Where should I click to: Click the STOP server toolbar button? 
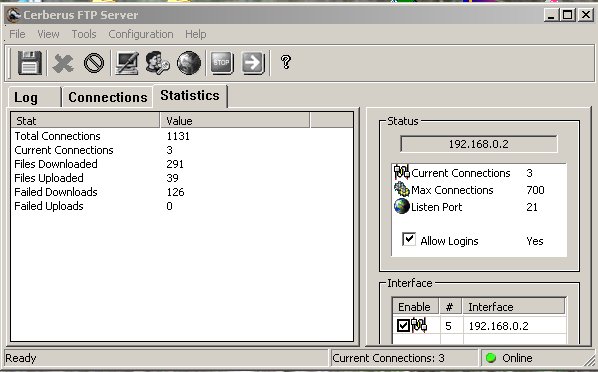pos(222,63)
